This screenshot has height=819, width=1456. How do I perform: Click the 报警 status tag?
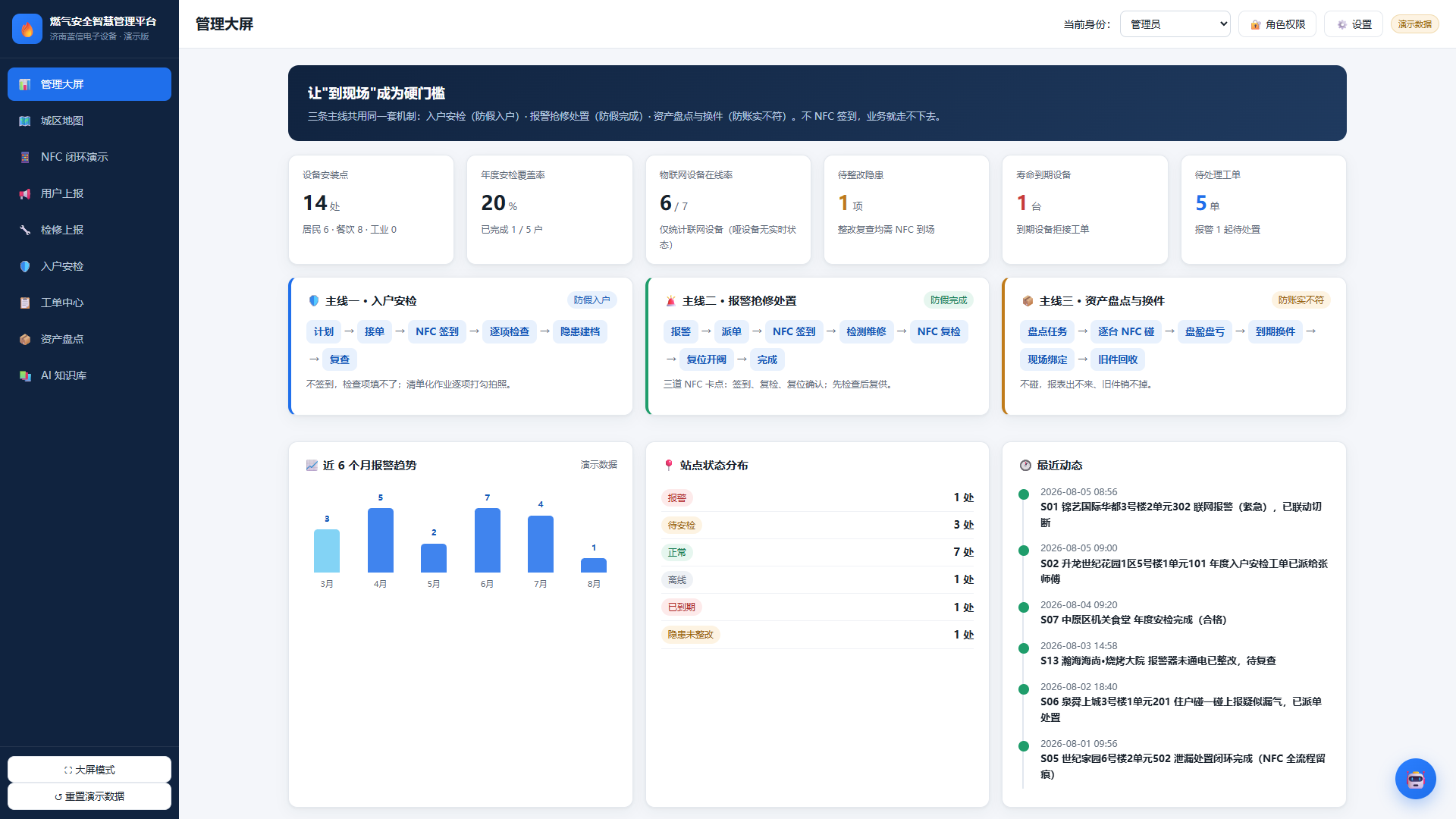(x=676, y=498)
